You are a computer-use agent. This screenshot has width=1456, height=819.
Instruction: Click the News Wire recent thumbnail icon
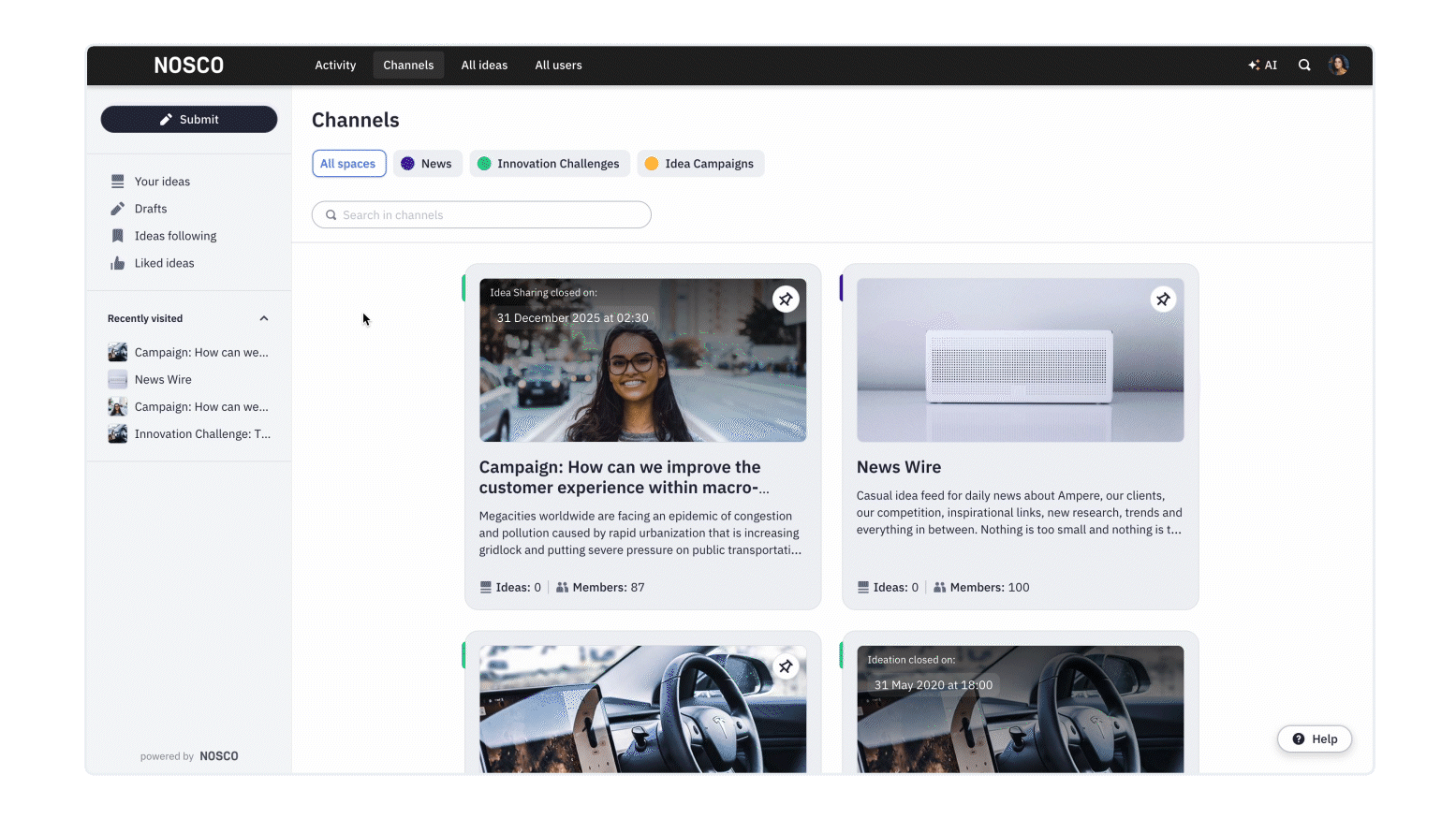click(118, 379)
